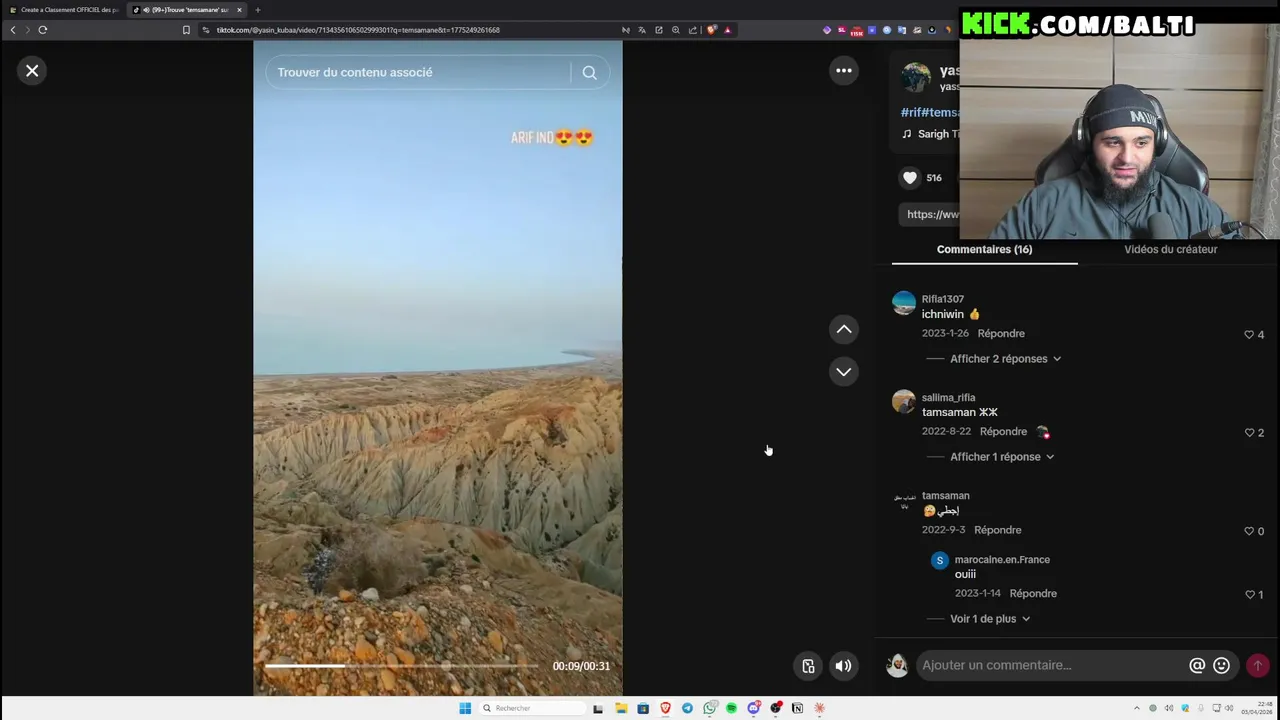The image size is (1280, 720).
Task: Go back in browser
Action: pos(13,30)
